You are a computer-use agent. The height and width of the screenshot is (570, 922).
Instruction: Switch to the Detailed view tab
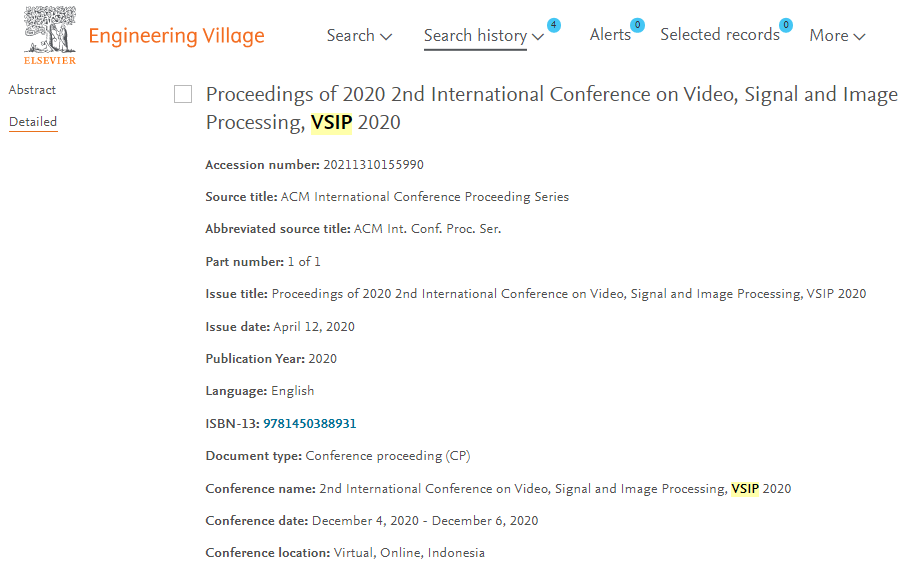tap(33, 122)
